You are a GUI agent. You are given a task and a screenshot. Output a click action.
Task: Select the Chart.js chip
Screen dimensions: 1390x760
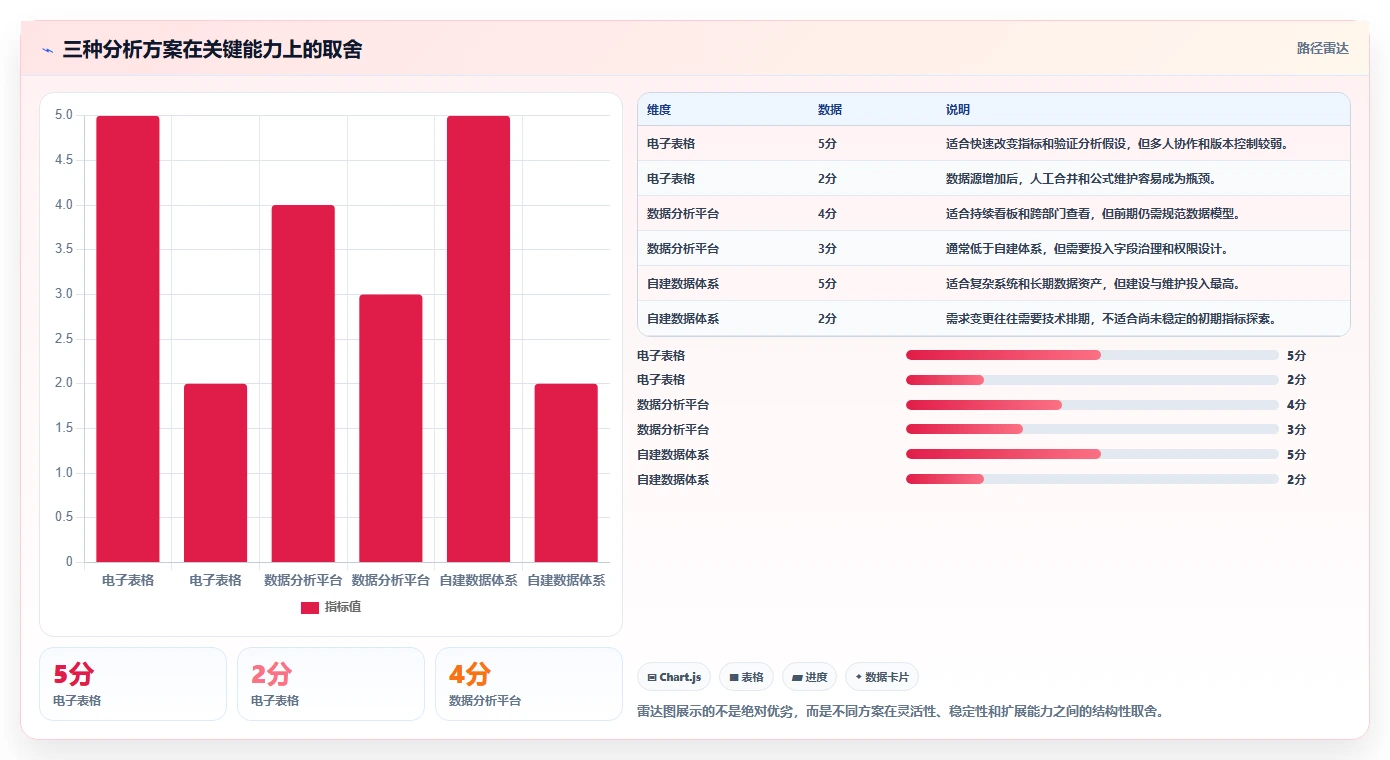click(x=674, y=677)
